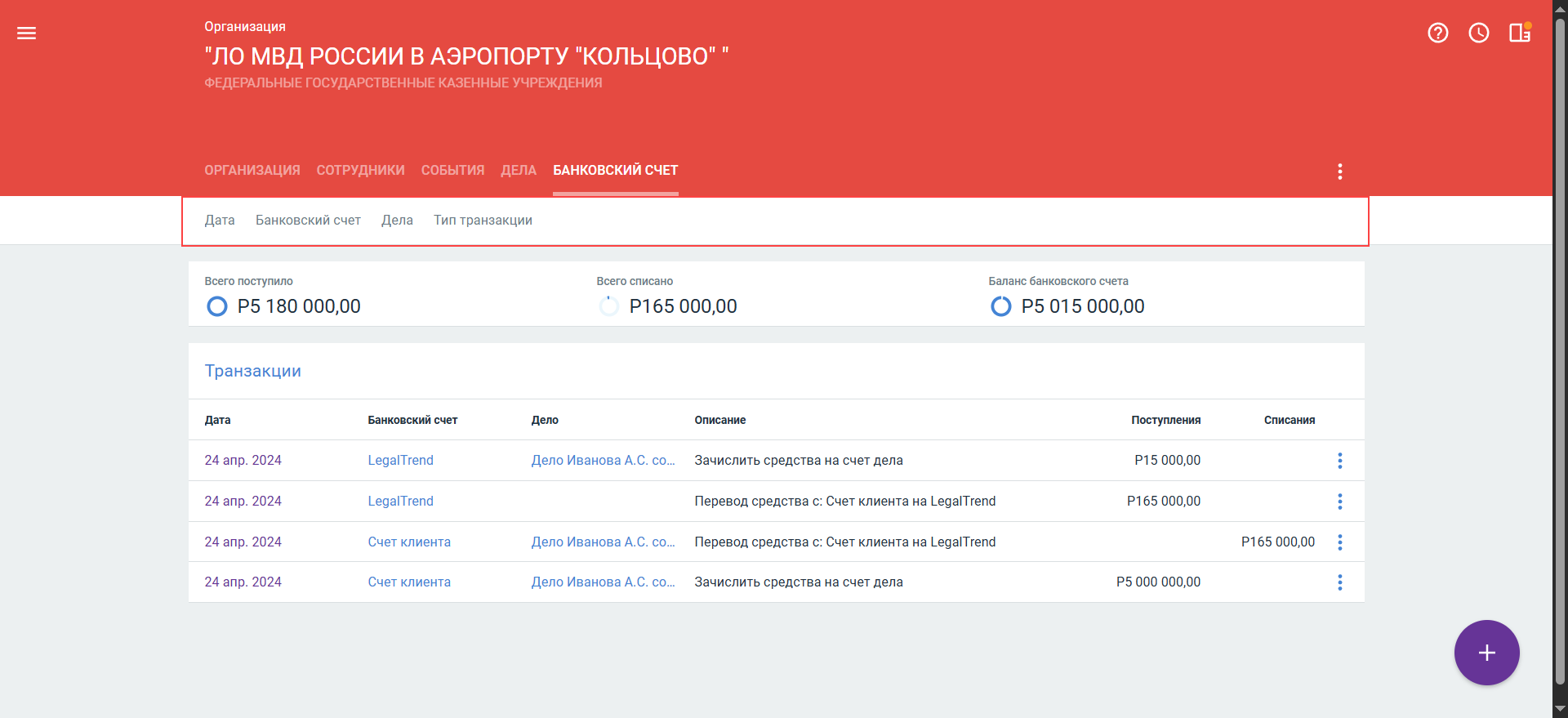Click the purple add transaction button
The image size is (1568, 718).
[x=1486, y=653]
